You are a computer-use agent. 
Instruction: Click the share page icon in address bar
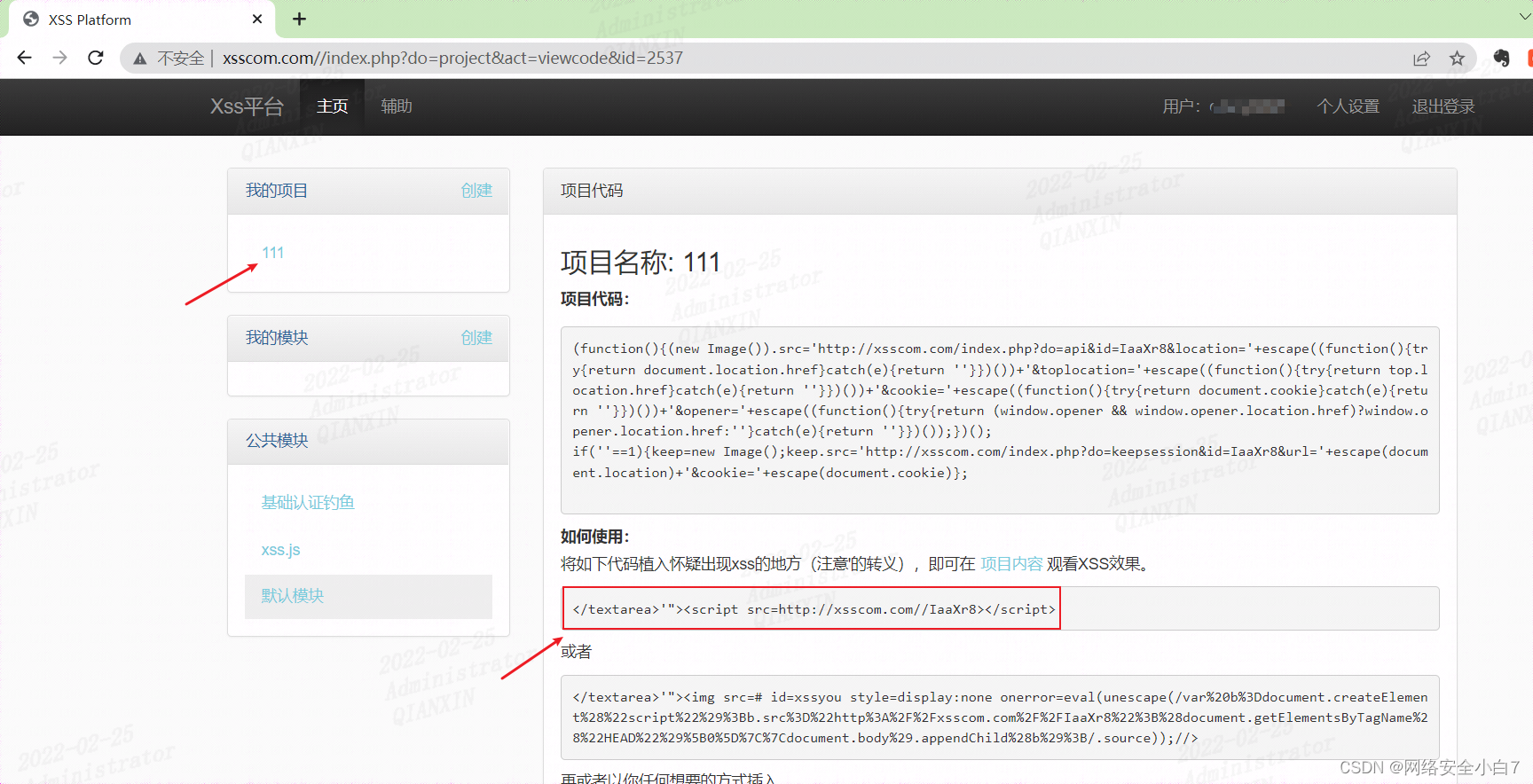click(x=1421, y=59)
